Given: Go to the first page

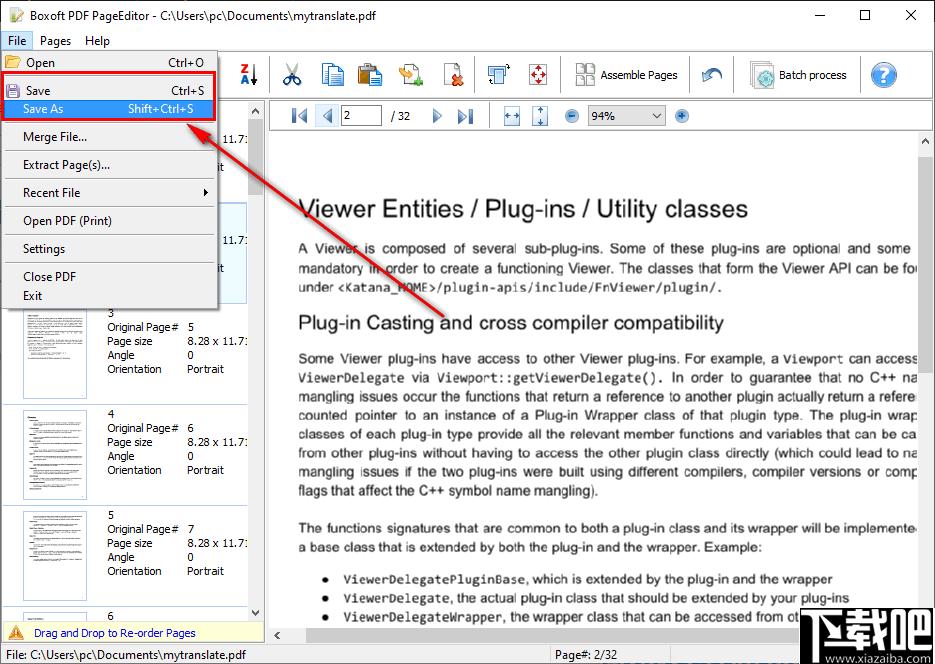Looking at the screenshot, I should click(x=299, y=116).
